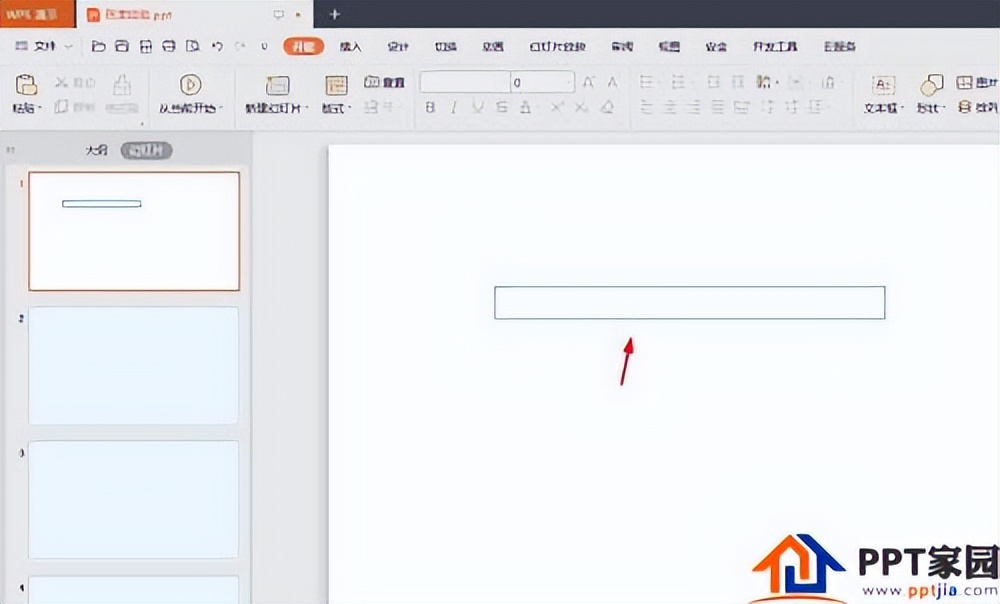1000x604 pixels.
Task: Click the Print Preview icon in quick access toolbar
Action: (193, 46)
